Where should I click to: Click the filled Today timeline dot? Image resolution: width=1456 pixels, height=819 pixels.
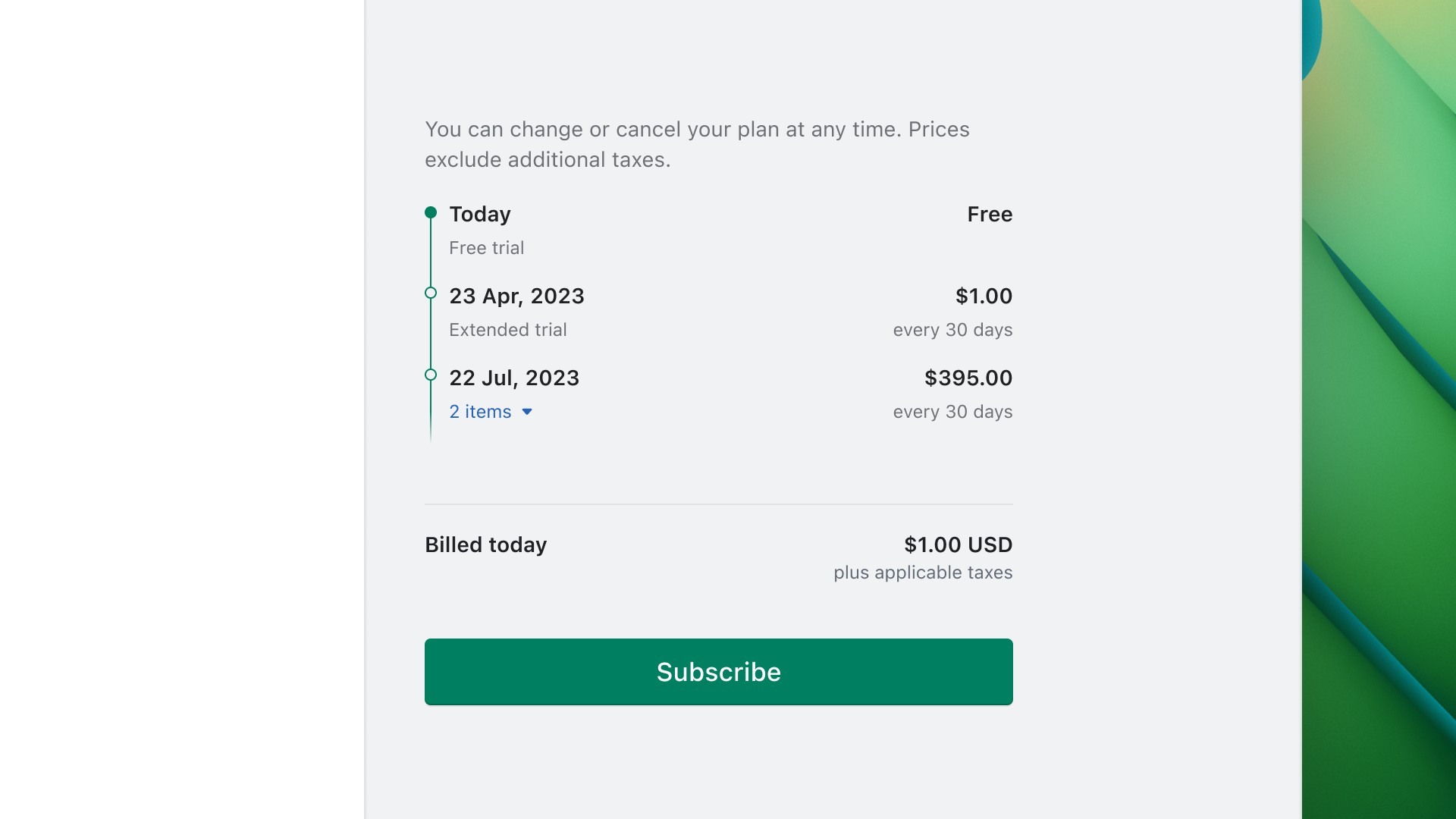tap(431, 212)
